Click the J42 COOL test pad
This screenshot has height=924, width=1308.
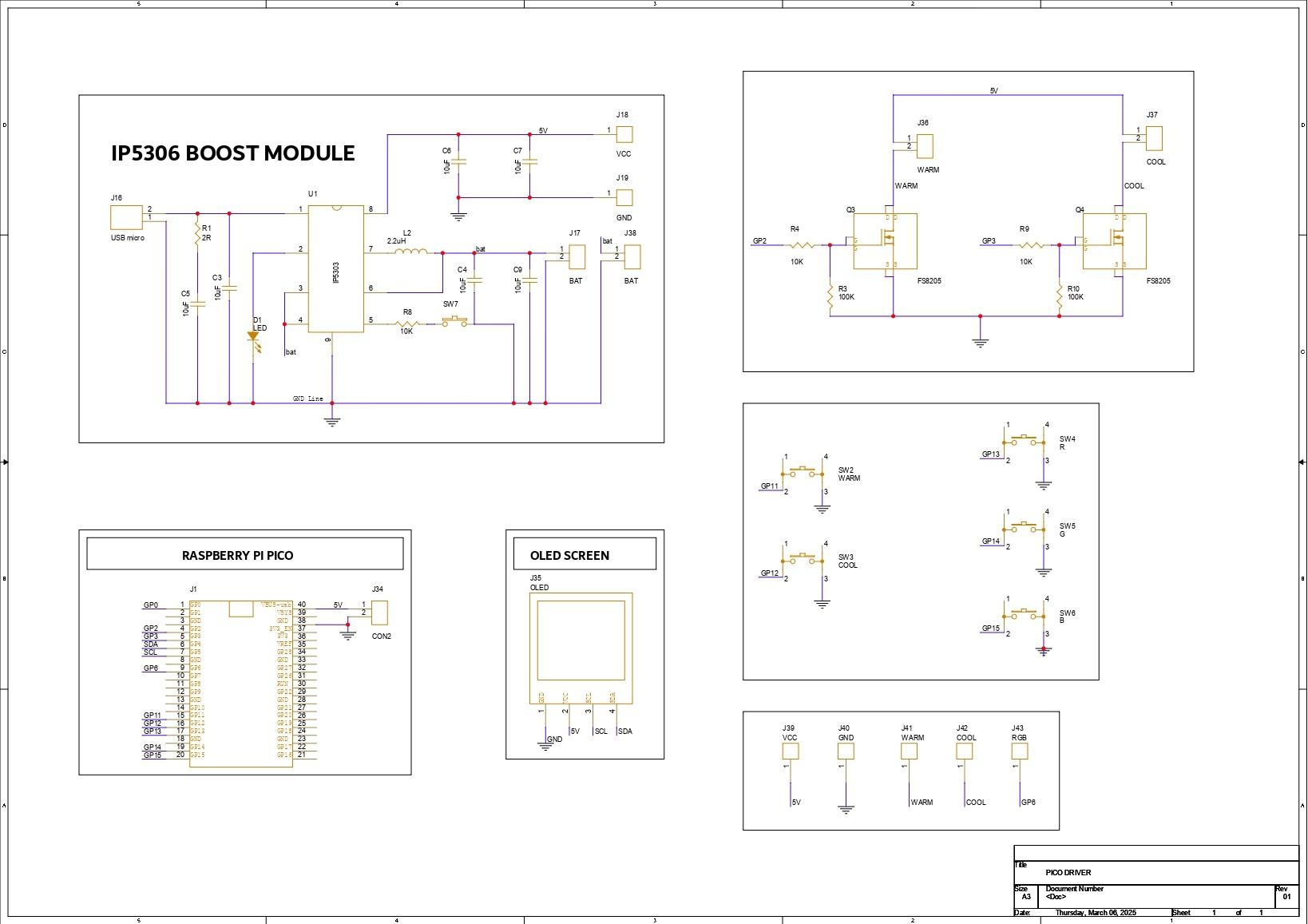(964, 751)
